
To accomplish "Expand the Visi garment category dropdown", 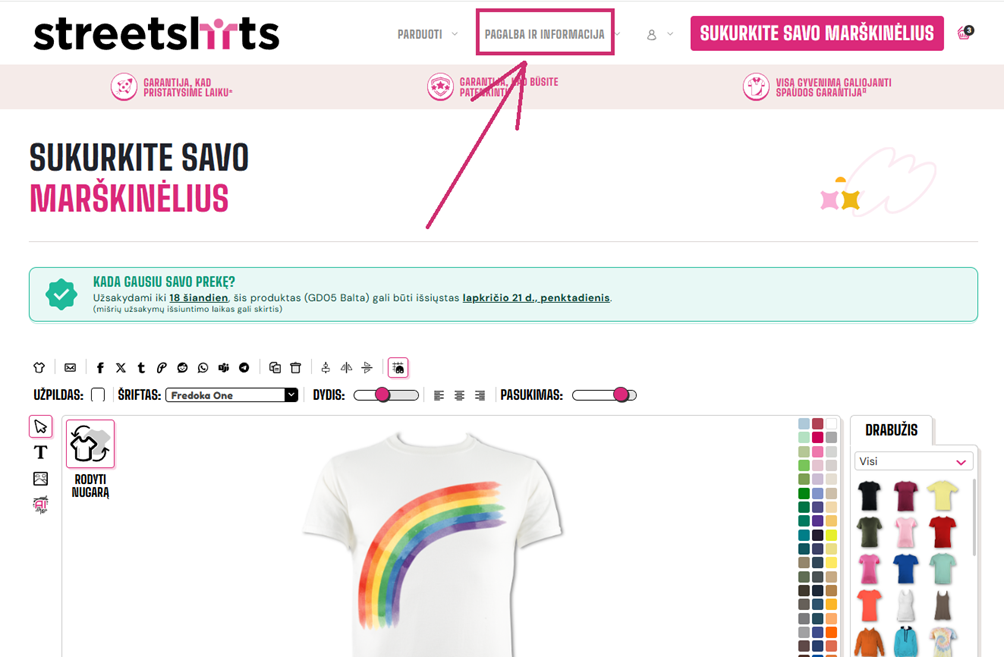I will coord(913,461).
